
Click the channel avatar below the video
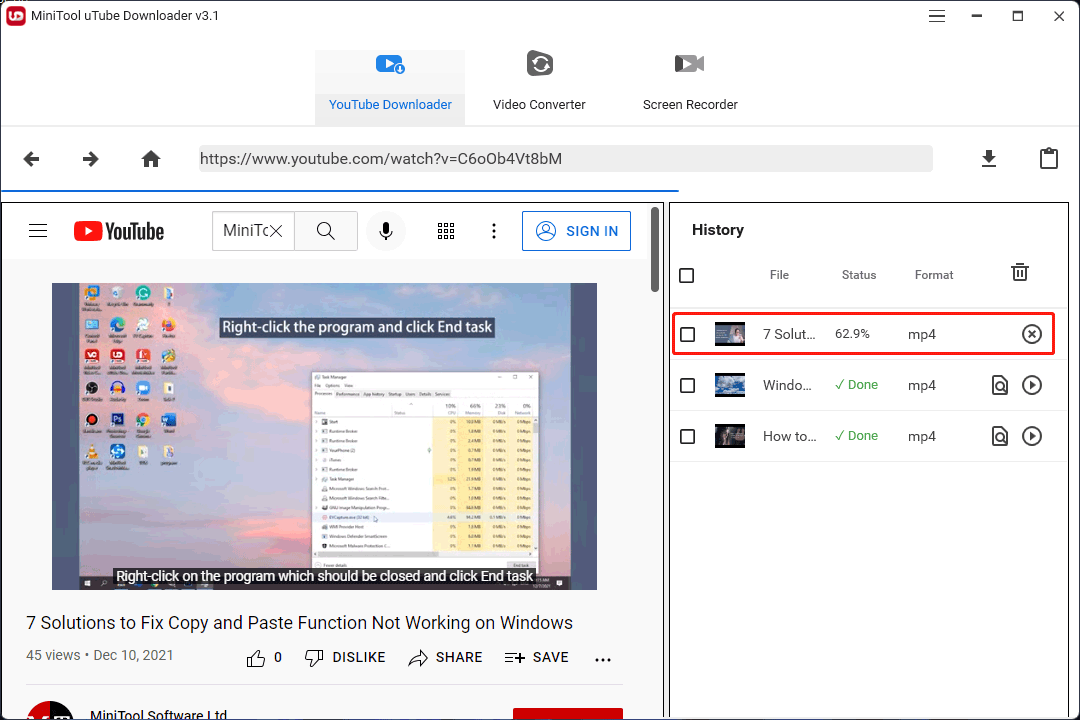click(50, 710)
